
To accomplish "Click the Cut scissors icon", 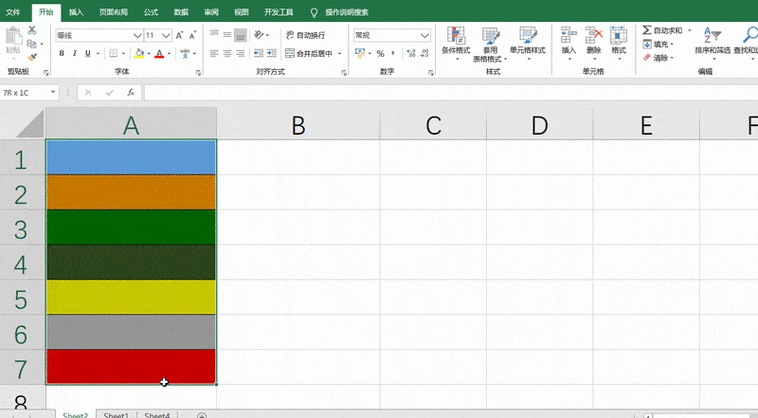I will point(32,30).
